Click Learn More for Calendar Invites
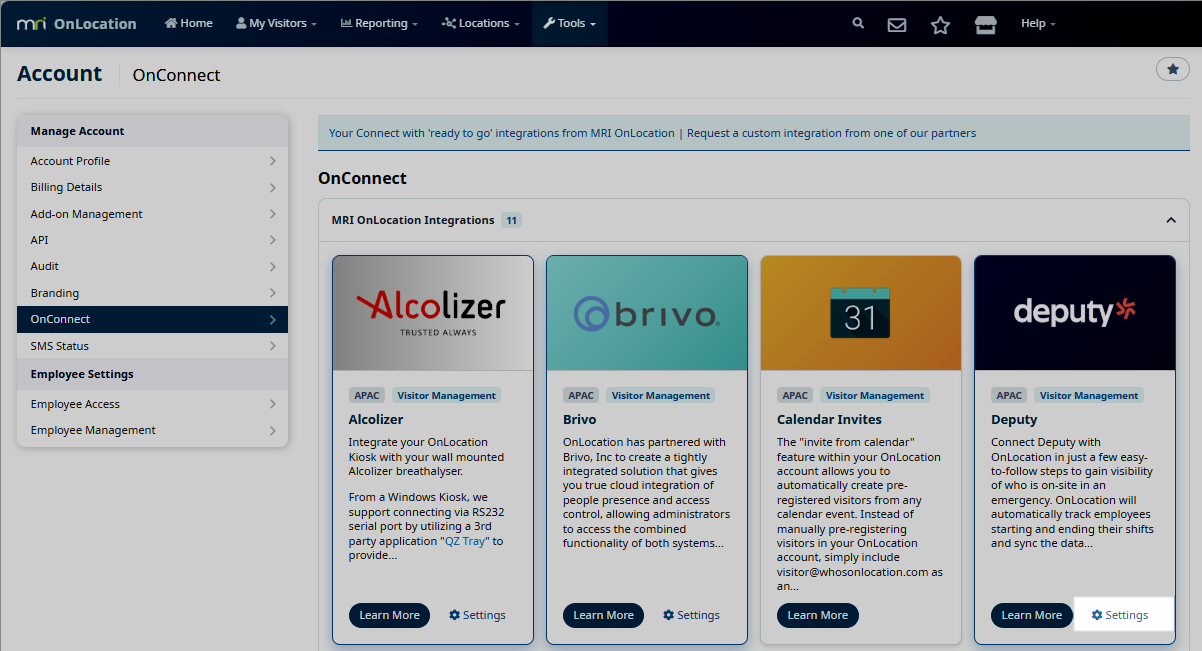1202x651 pixels. [x=817, y=615]
